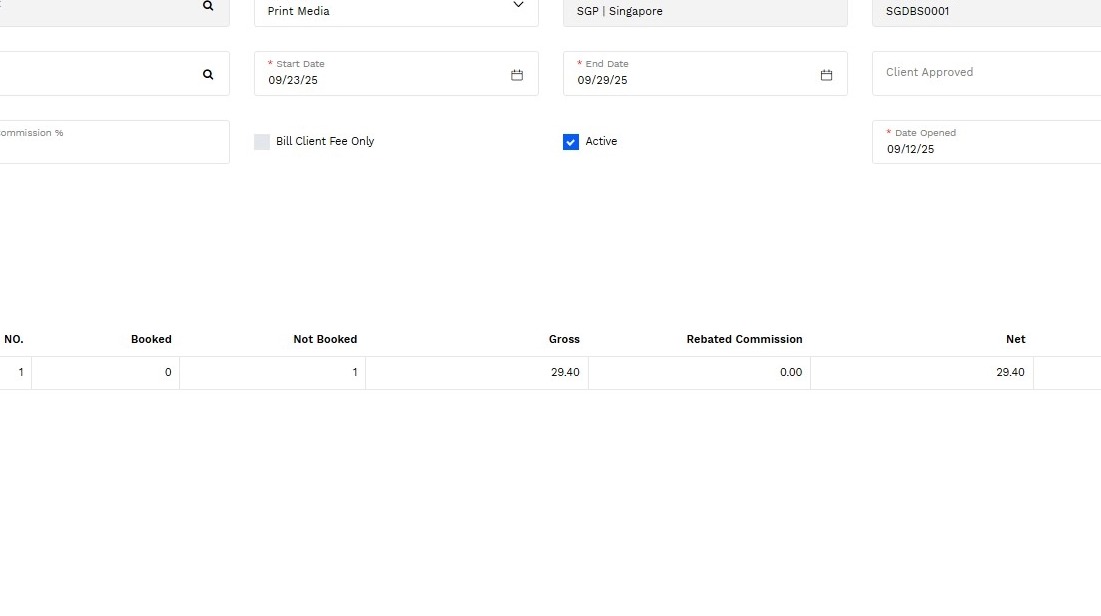1101x616 pixels.
Task: Click the search icon left of Start Date
Action: (208, 74)
